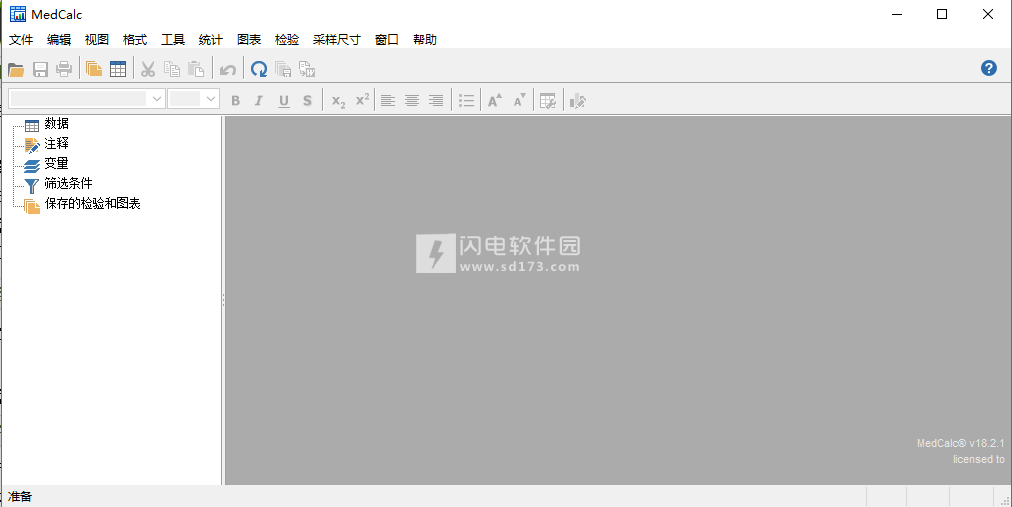Click the Print icon in toolbar
The height and width of the screenshot is (507, 1012).
[x=64, y=69]
